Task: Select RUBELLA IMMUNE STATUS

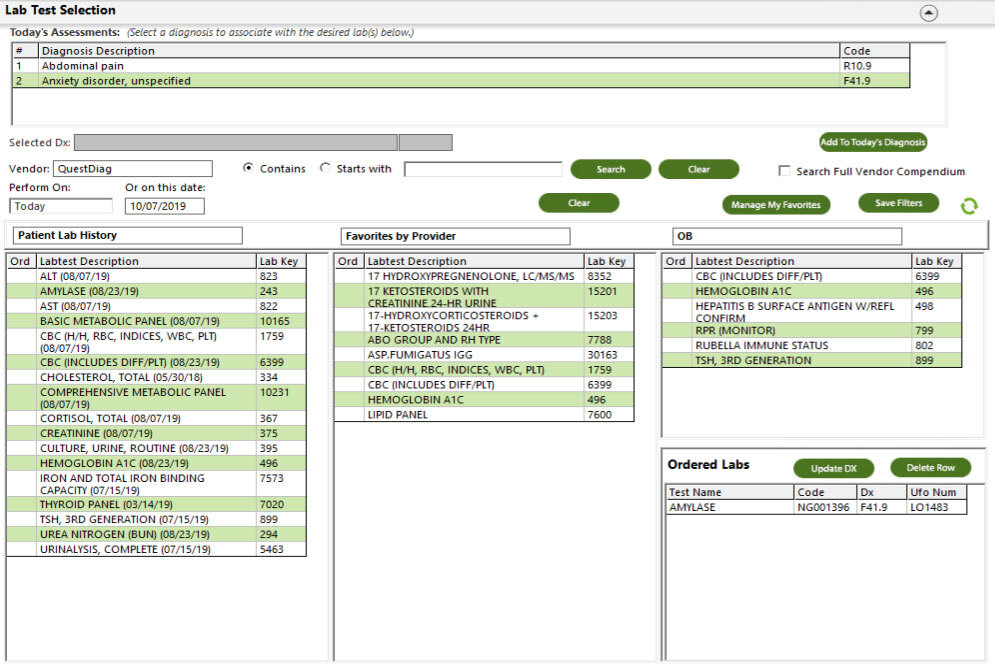Action: coord(812,345)
